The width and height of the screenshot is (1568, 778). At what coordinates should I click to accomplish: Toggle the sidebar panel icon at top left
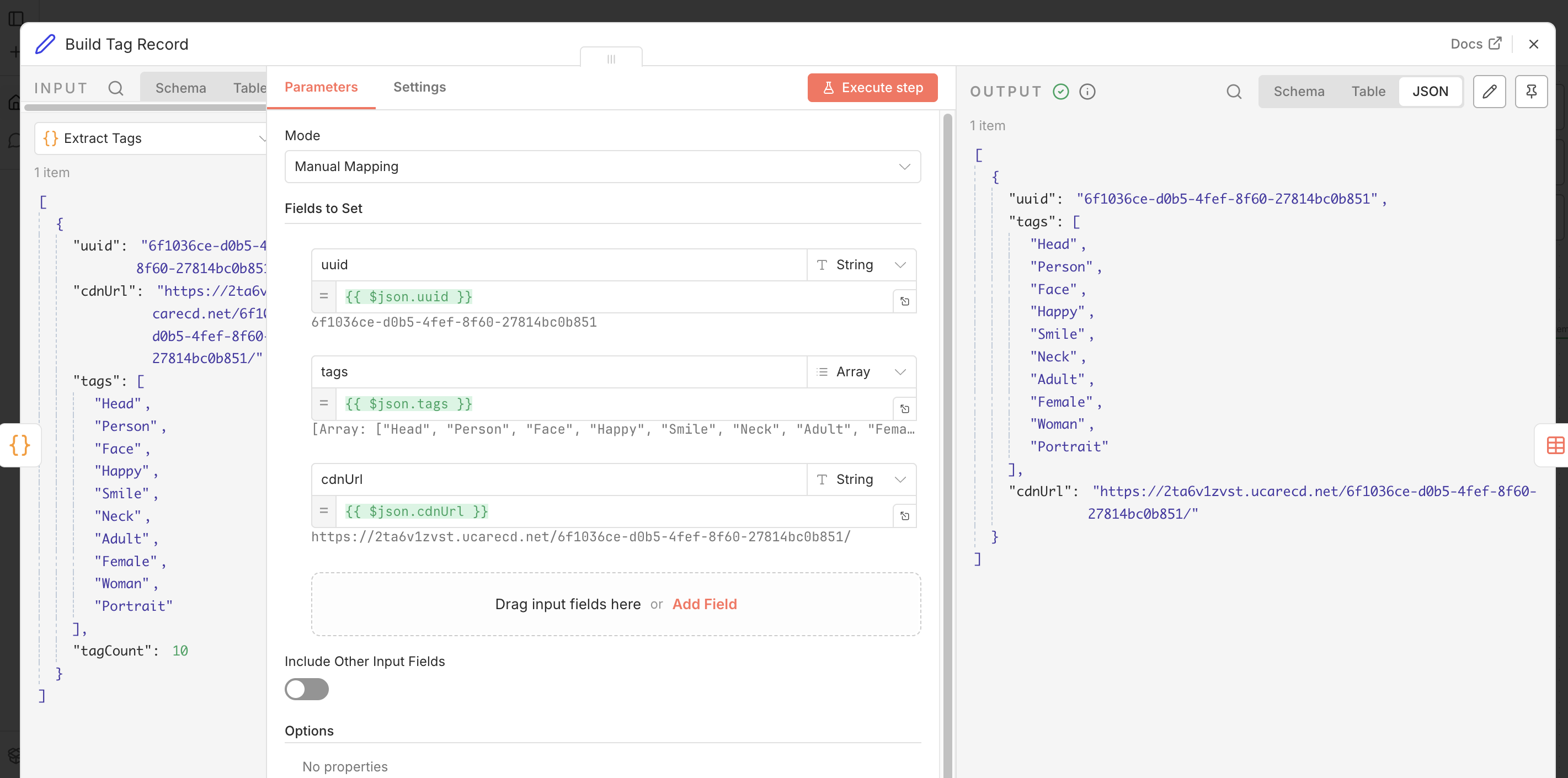(16, 19)
